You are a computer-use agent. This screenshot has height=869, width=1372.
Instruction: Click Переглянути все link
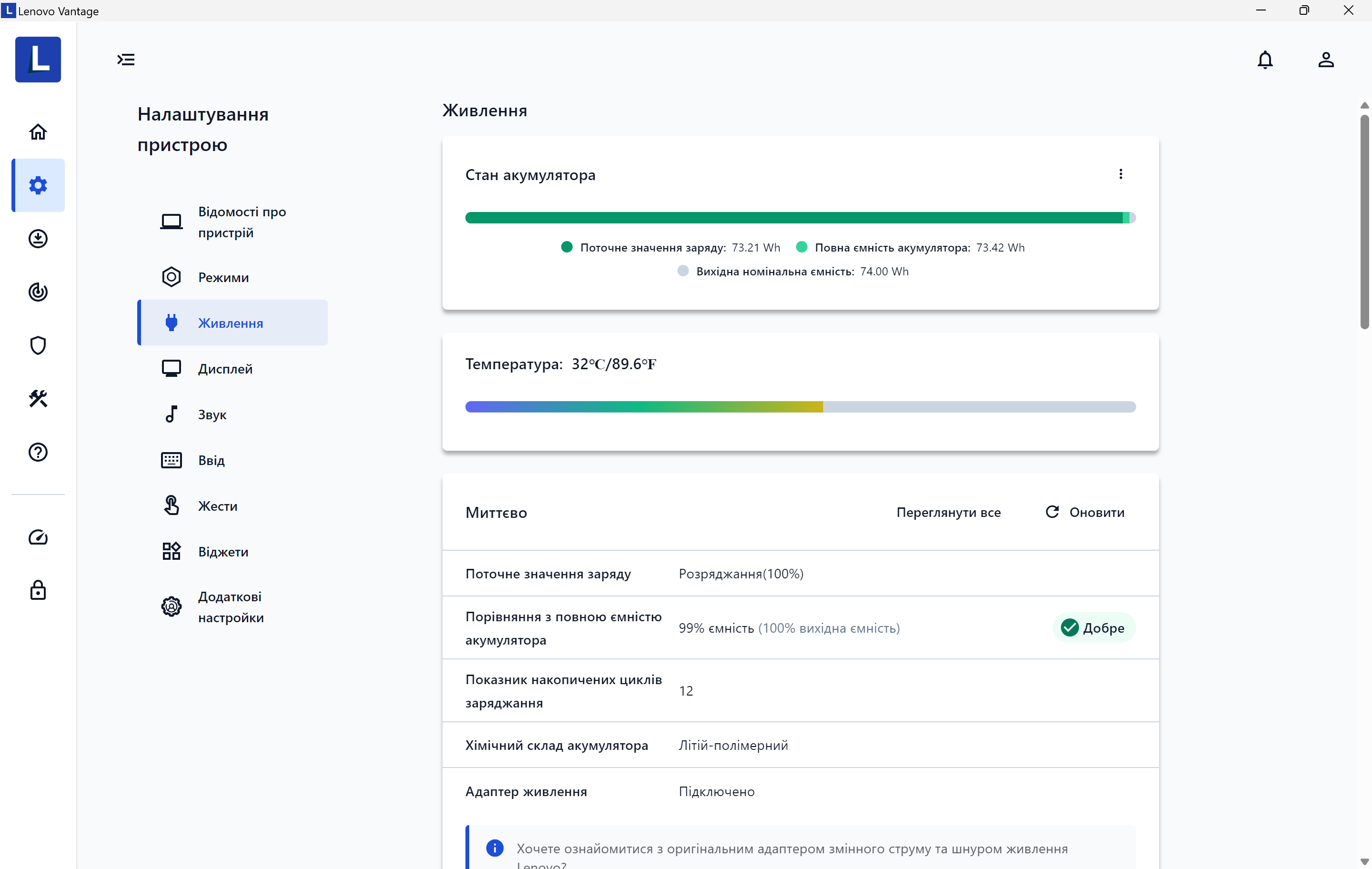pos(948,512)
